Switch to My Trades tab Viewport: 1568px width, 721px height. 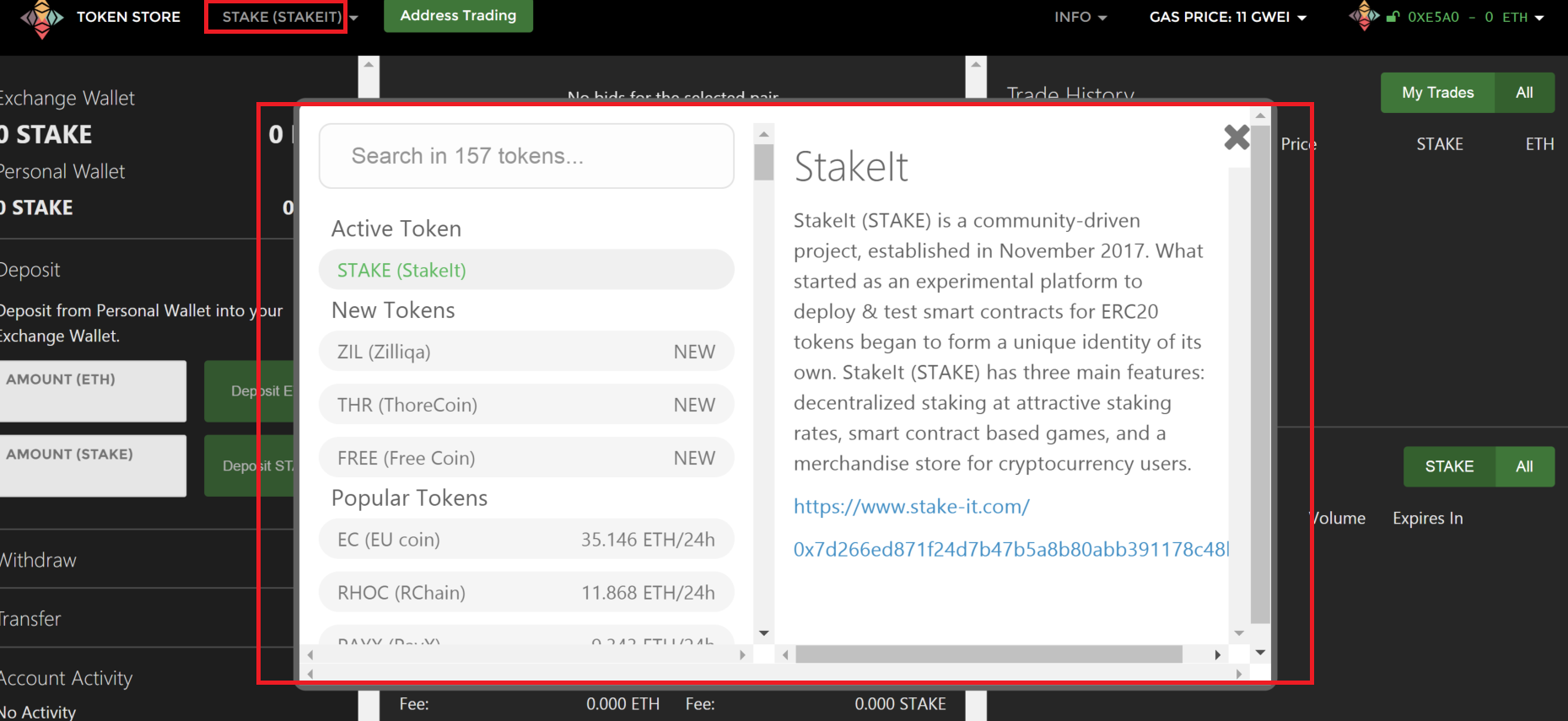(1437, 93)
